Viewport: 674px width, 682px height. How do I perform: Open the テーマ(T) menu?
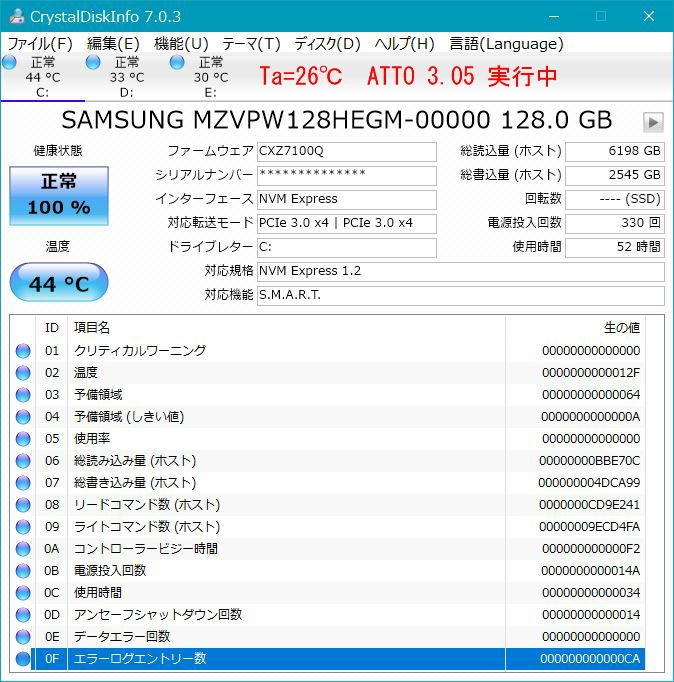pyautogui.click(x=251, y=43)
